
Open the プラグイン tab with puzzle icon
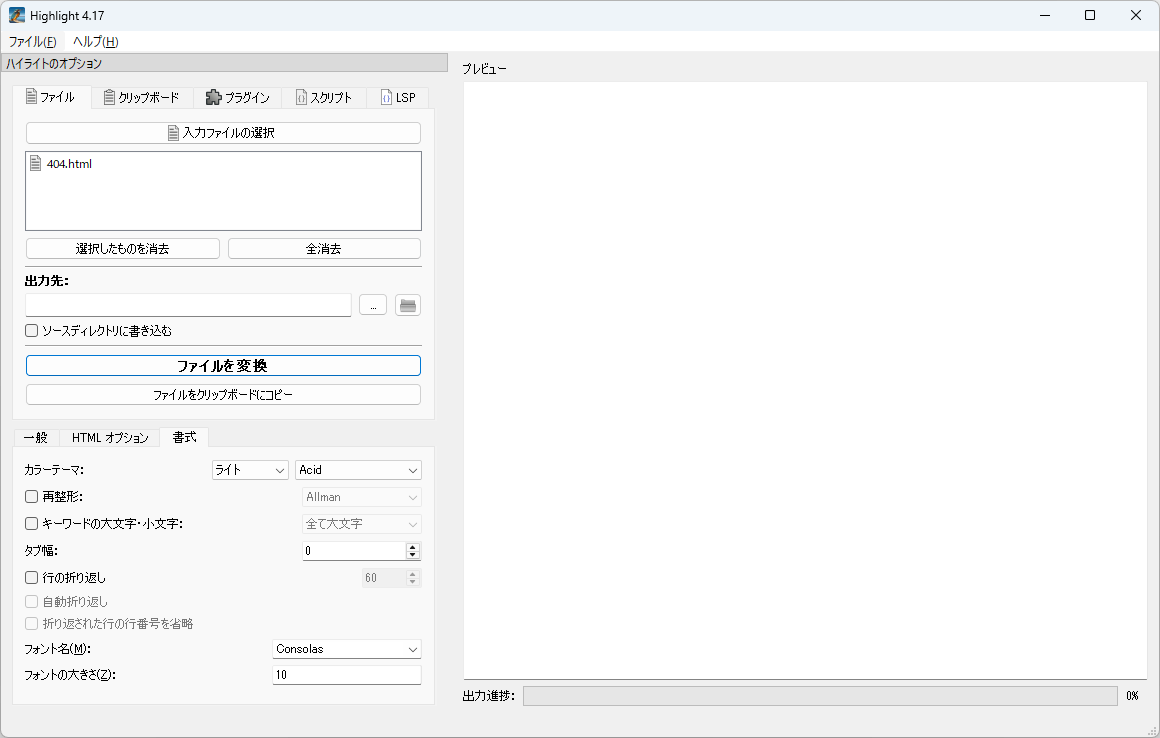coord(237,97)
